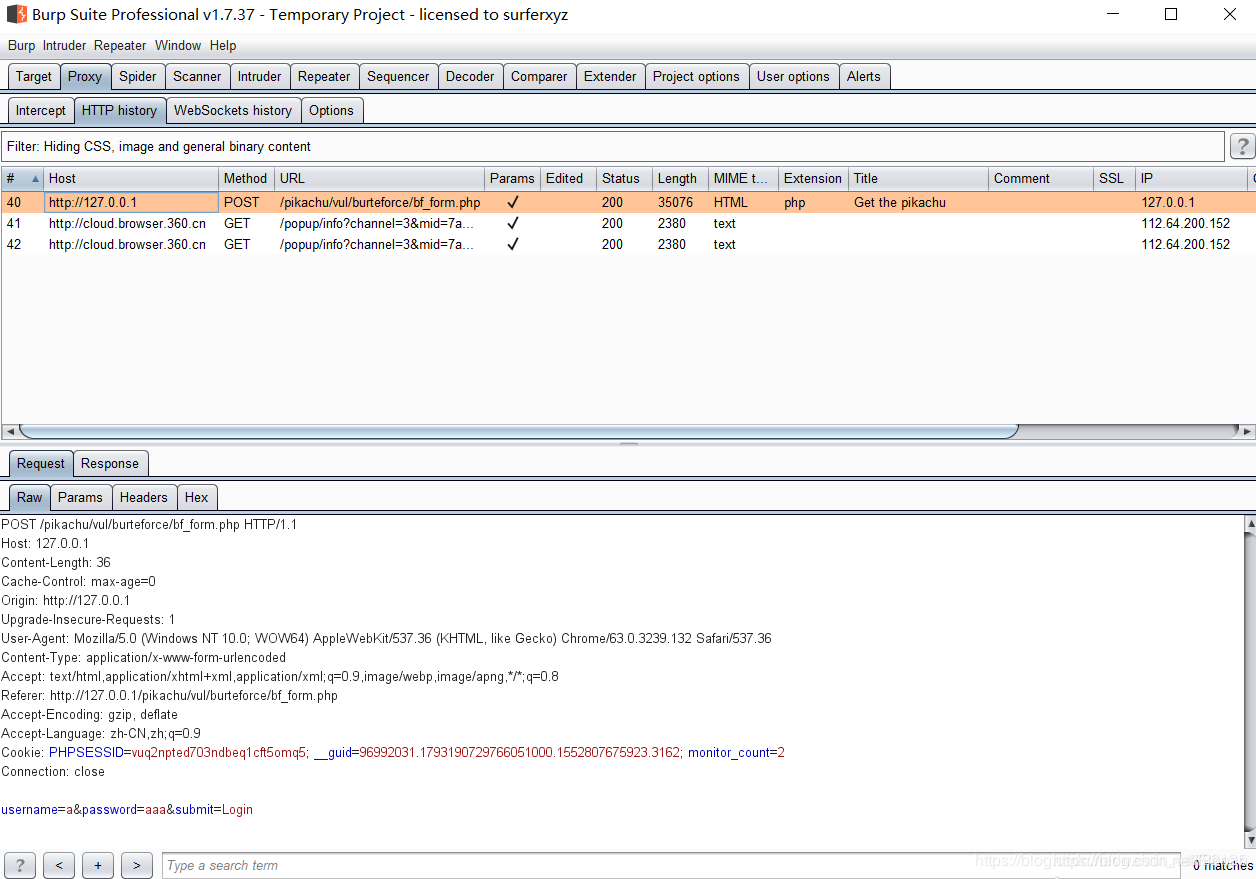1256x879 pixels.
Task: Click Params checkmark in row 40
Action: point(512,202)
